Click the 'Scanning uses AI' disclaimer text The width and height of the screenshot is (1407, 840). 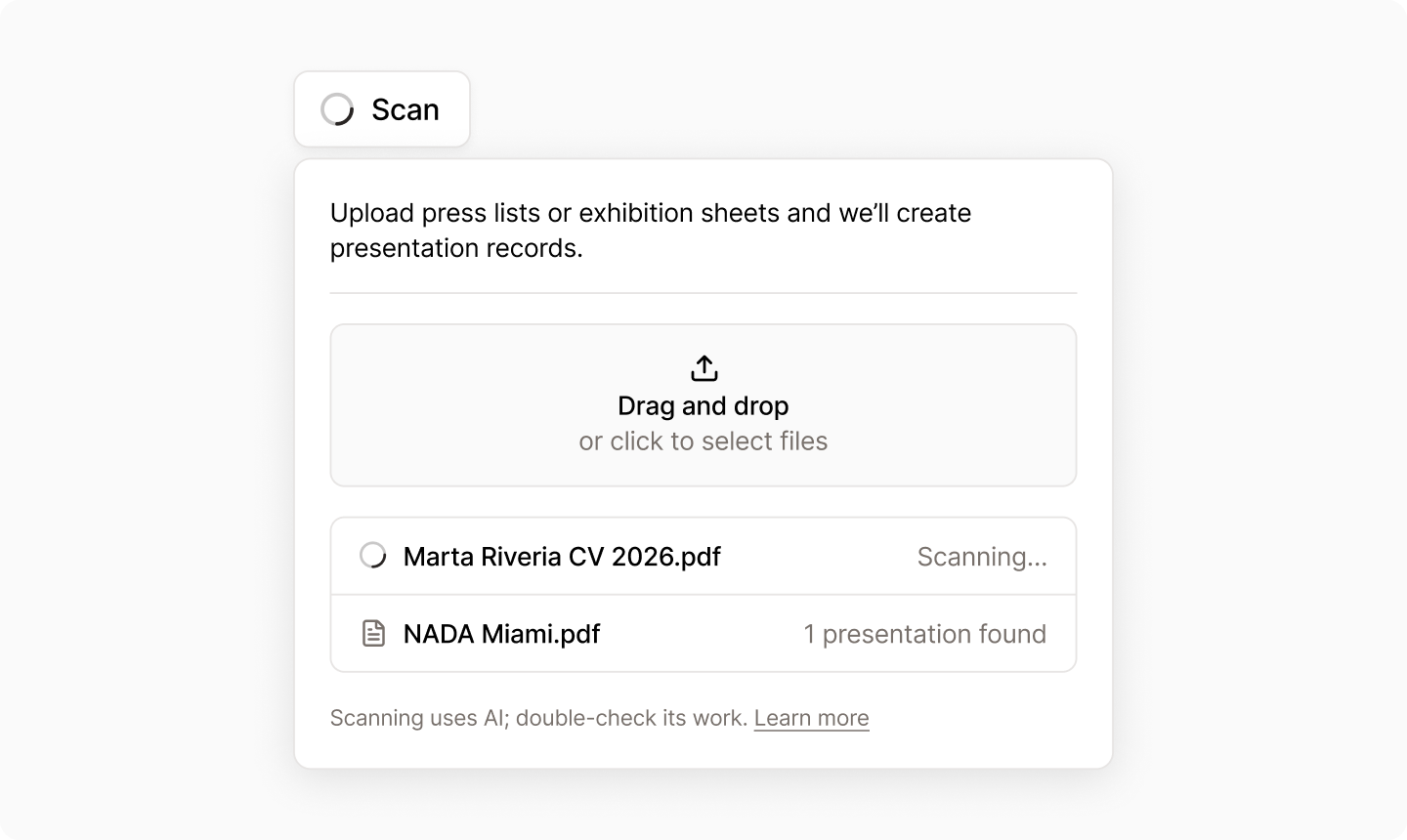click(x=538, y=718)
